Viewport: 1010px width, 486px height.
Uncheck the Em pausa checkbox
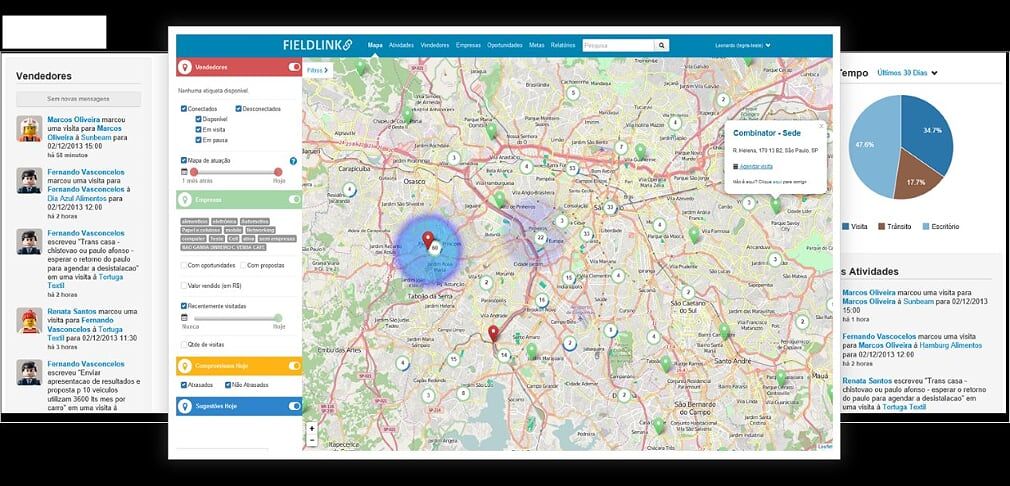pyautogui.click(x=198, y=139)
